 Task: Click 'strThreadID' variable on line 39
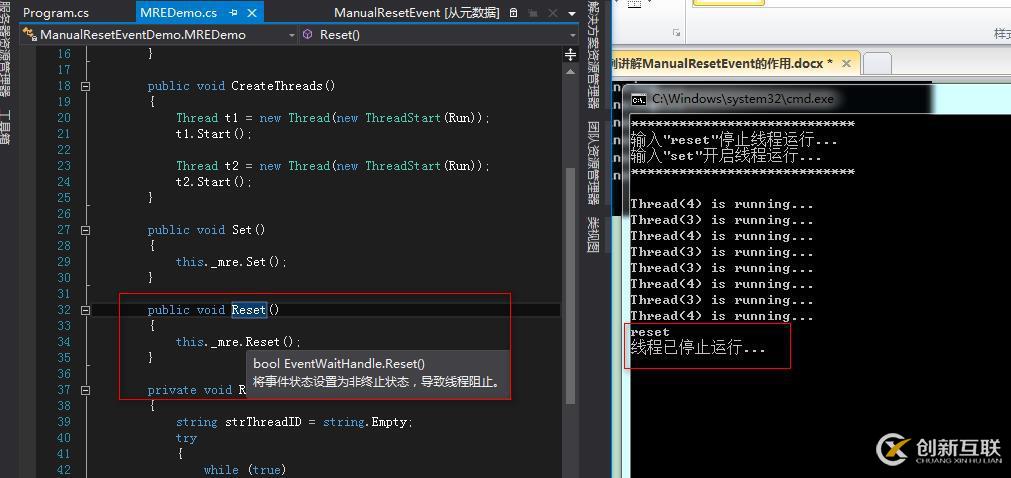[262, 422]
